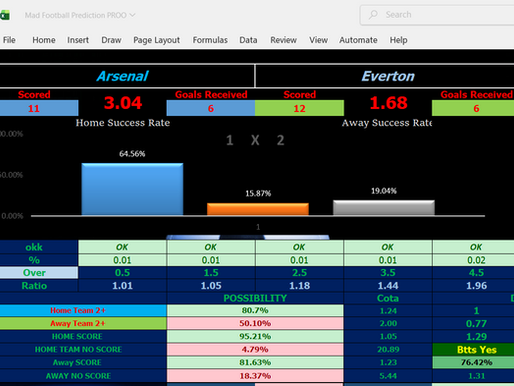The image size is (514, 386).
Task: Click the Home Success Rate label
Action: 123,123
